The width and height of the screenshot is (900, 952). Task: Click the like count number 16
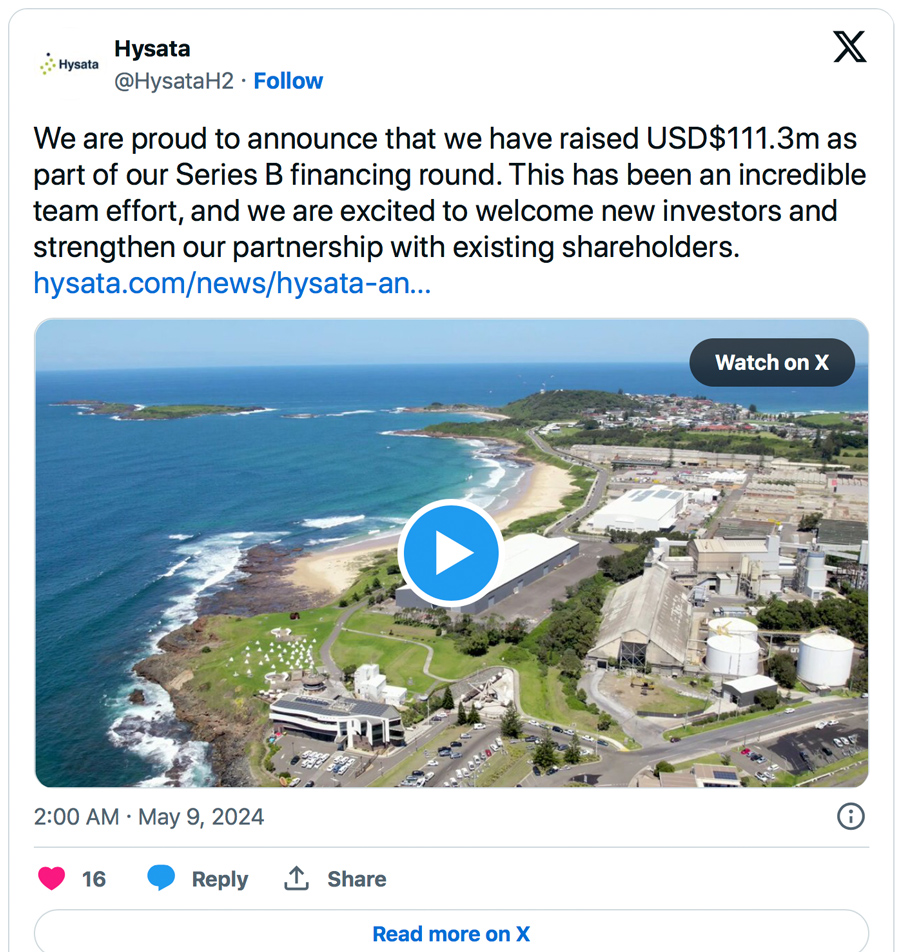94,879
